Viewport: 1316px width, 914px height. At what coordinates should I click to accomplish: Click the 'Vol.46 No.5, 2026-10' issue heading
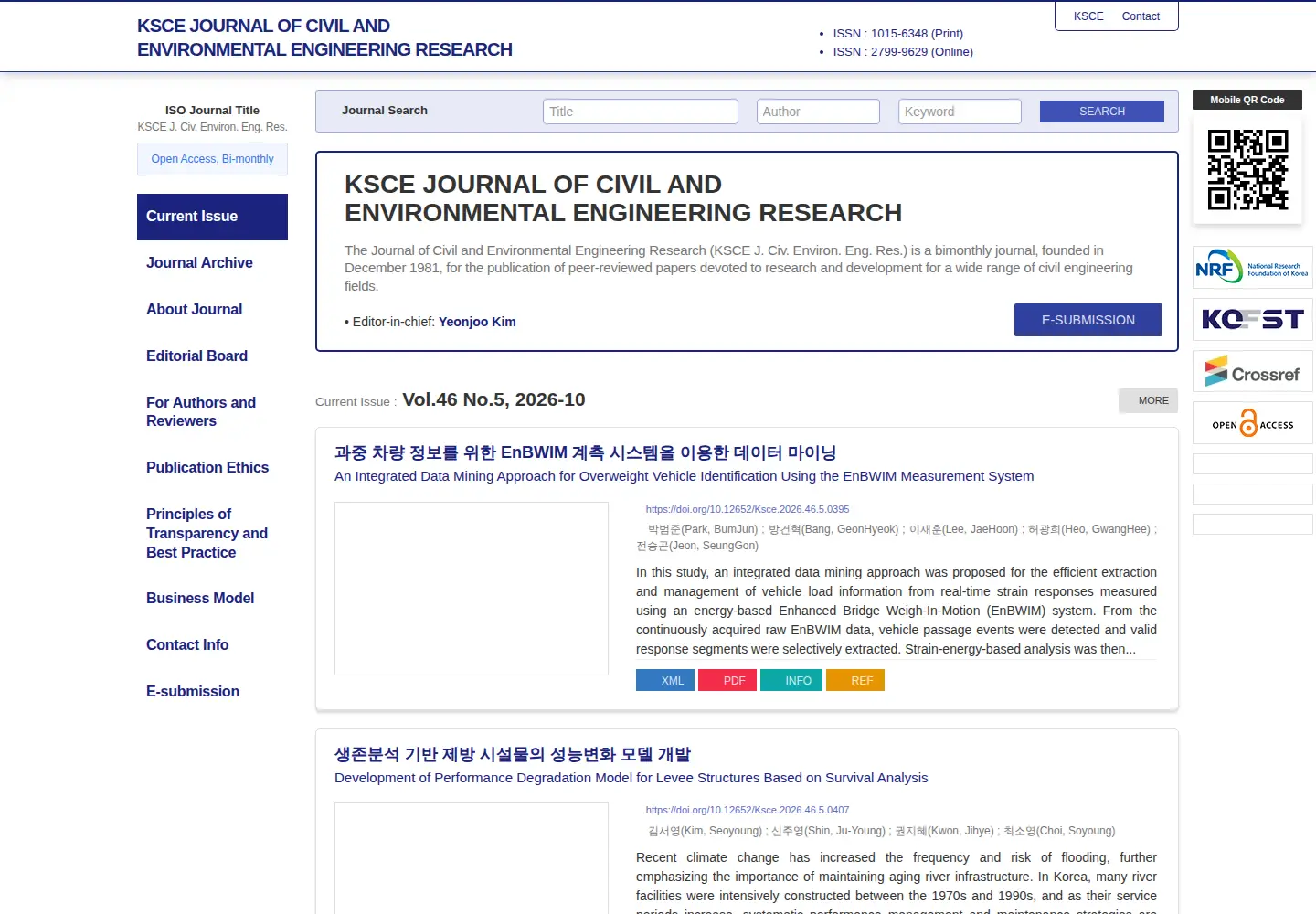coord(493,400)
